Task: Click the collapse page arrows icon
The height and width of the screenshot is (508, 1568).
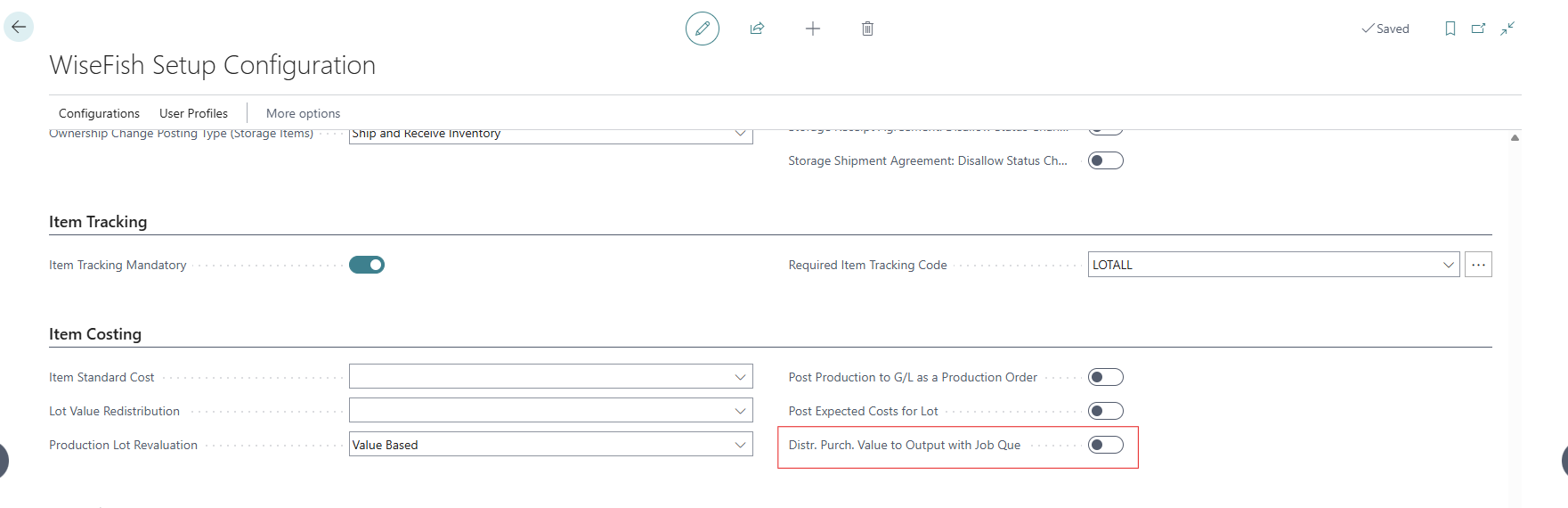Action: tap(1507, 29)
